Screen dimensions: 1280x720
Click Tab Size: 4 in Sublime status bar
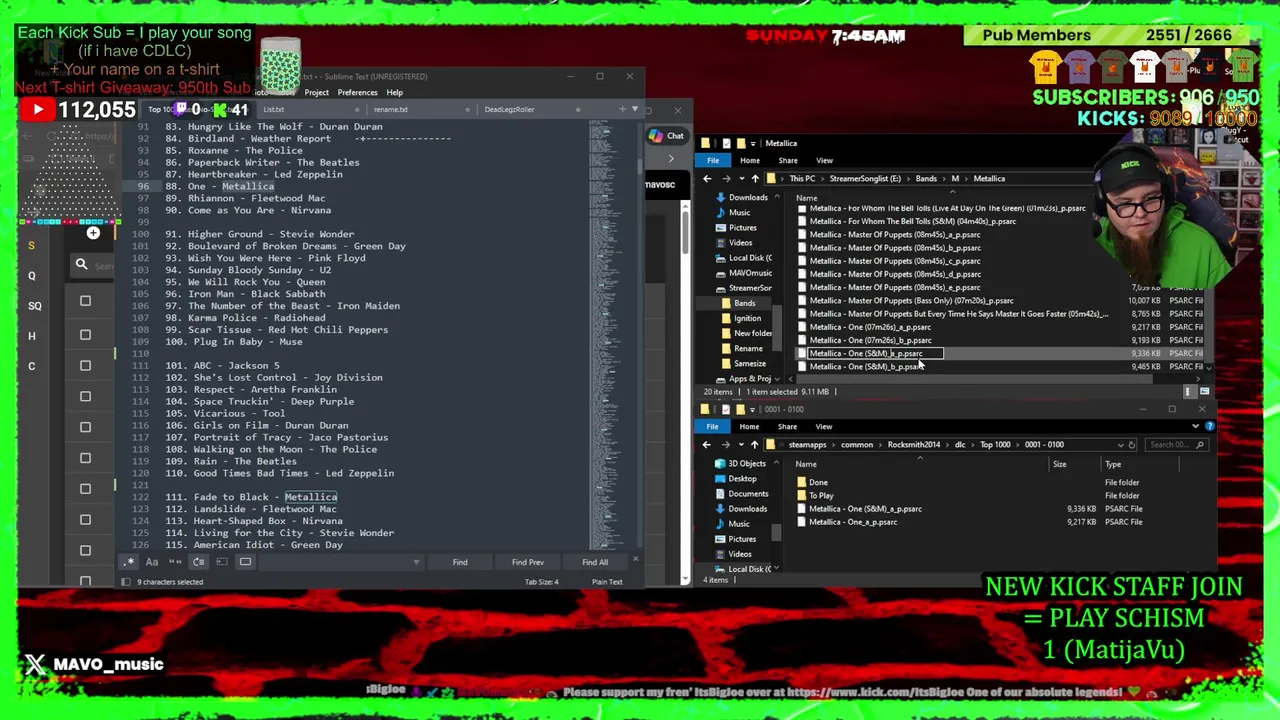click(541, 582)
